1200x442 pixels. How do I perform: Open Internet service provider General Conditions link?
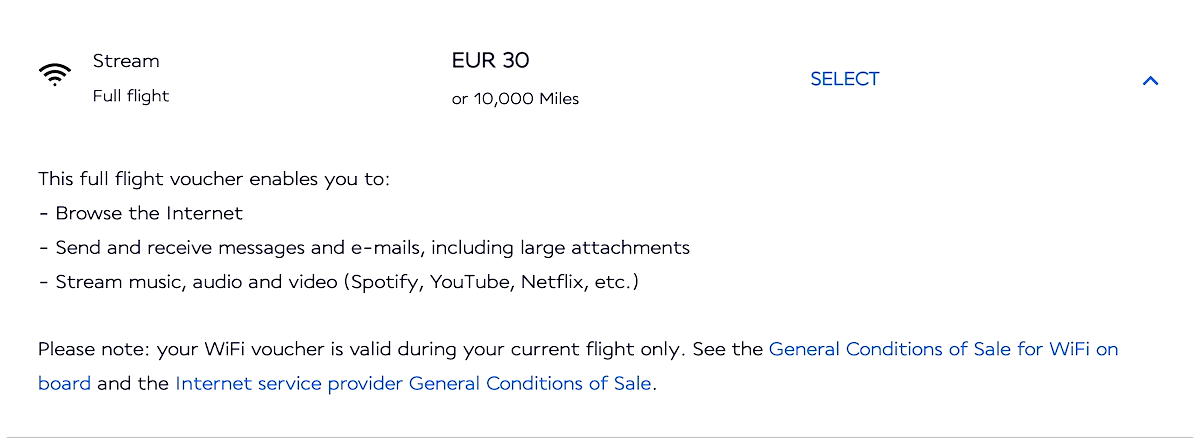click(x=414, y=383)
